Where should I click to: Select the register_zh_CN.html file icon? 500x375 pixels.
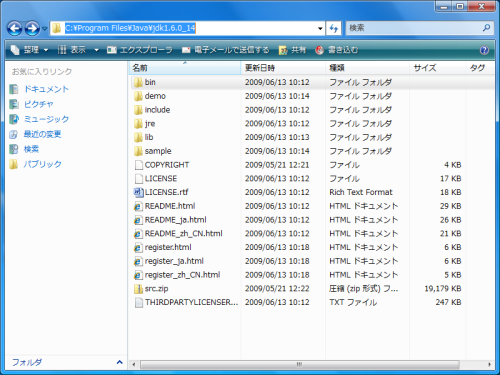click(x=138, y=275)
